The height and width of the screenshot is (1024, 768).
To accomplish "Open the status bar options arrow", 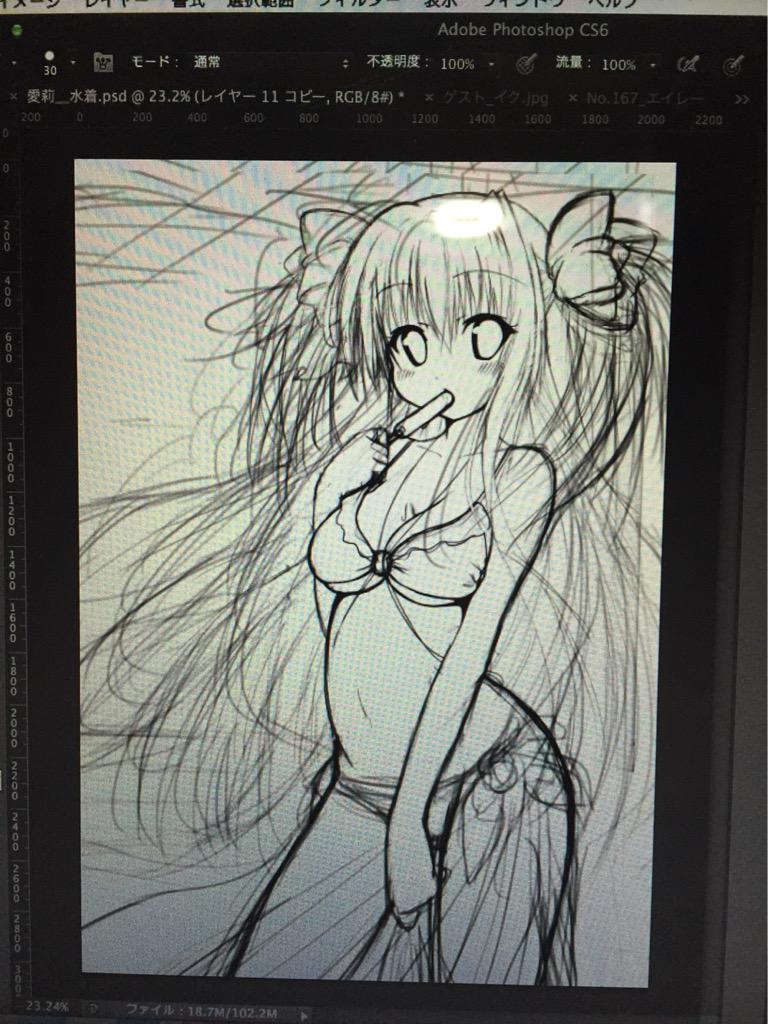I will point(304,1016).
